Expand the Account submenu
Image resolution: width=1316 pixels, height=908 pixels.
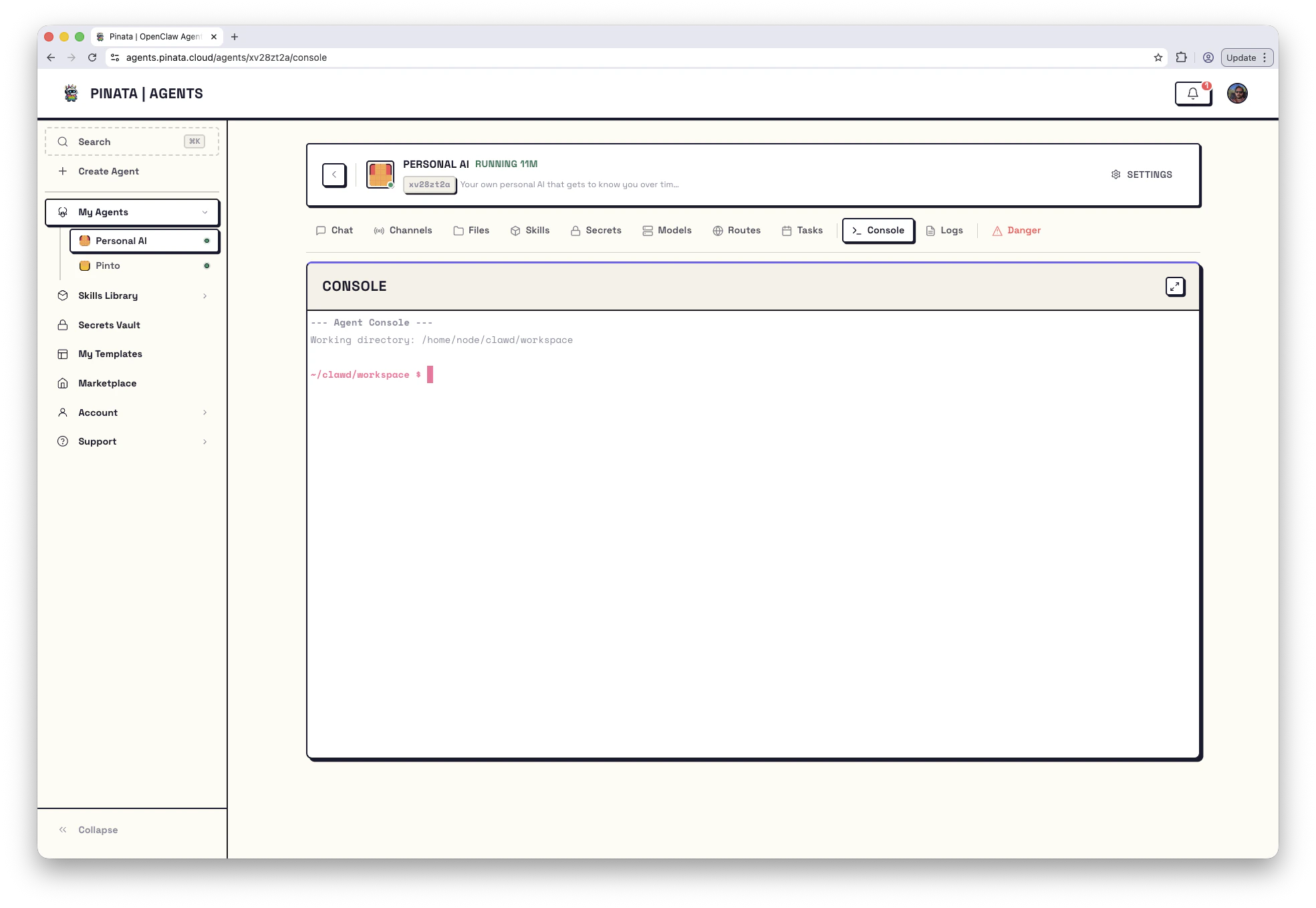point(205,413)
